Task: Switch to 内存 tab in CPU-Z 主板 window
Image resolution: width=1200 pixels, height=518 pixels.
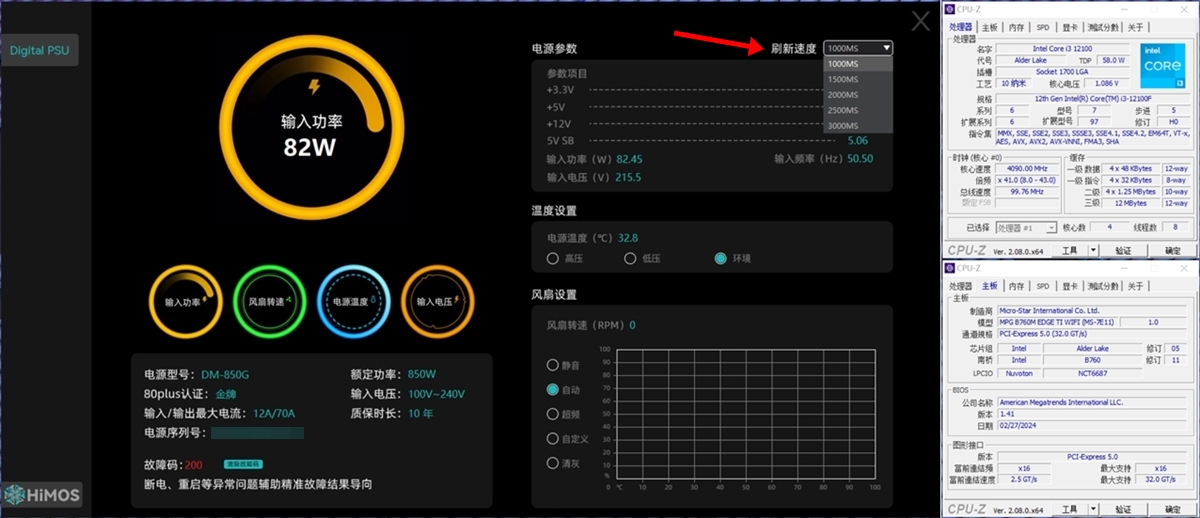Action: point(1016,286)
